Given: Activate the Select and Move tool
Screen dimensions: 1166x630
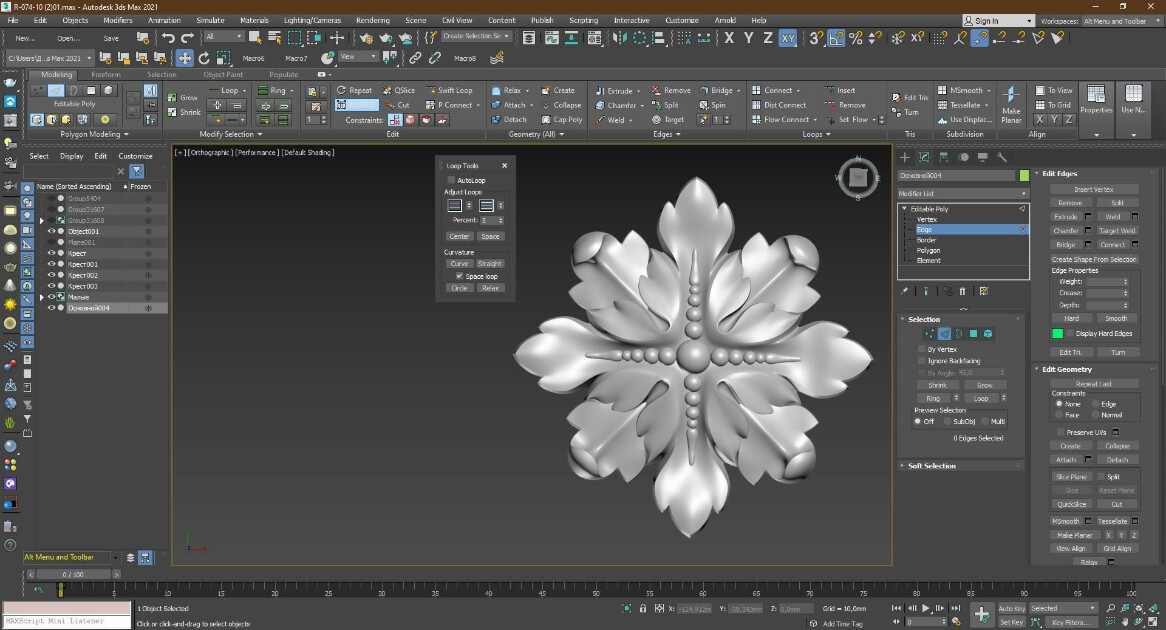Looking at the screenshot, I should [184, 57].
